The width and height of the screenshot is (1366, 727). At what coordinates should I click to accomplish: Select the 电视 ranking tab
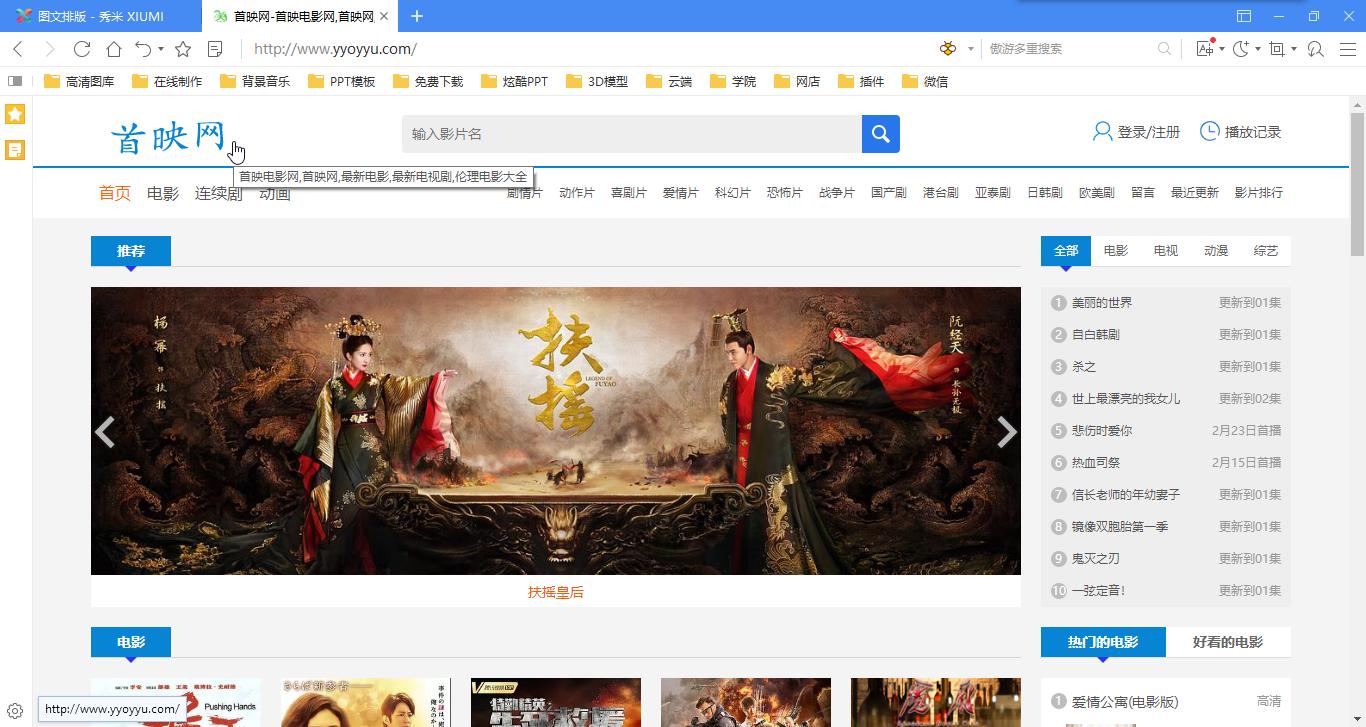coord(1166,251)
